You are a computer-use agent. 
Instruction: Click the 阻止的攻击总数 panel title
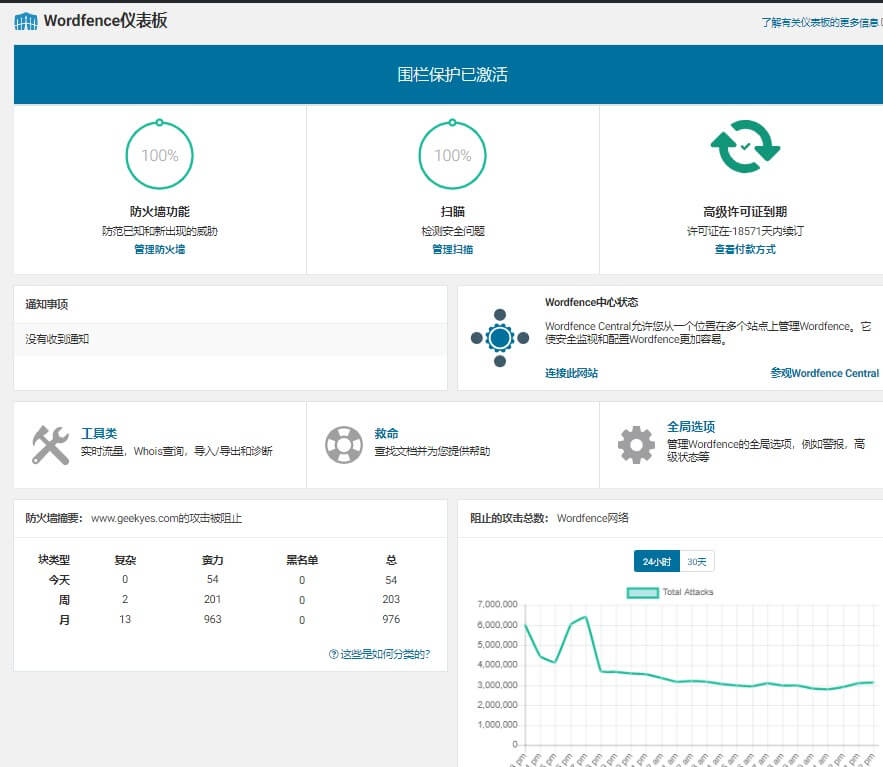[x=509, y=518]
